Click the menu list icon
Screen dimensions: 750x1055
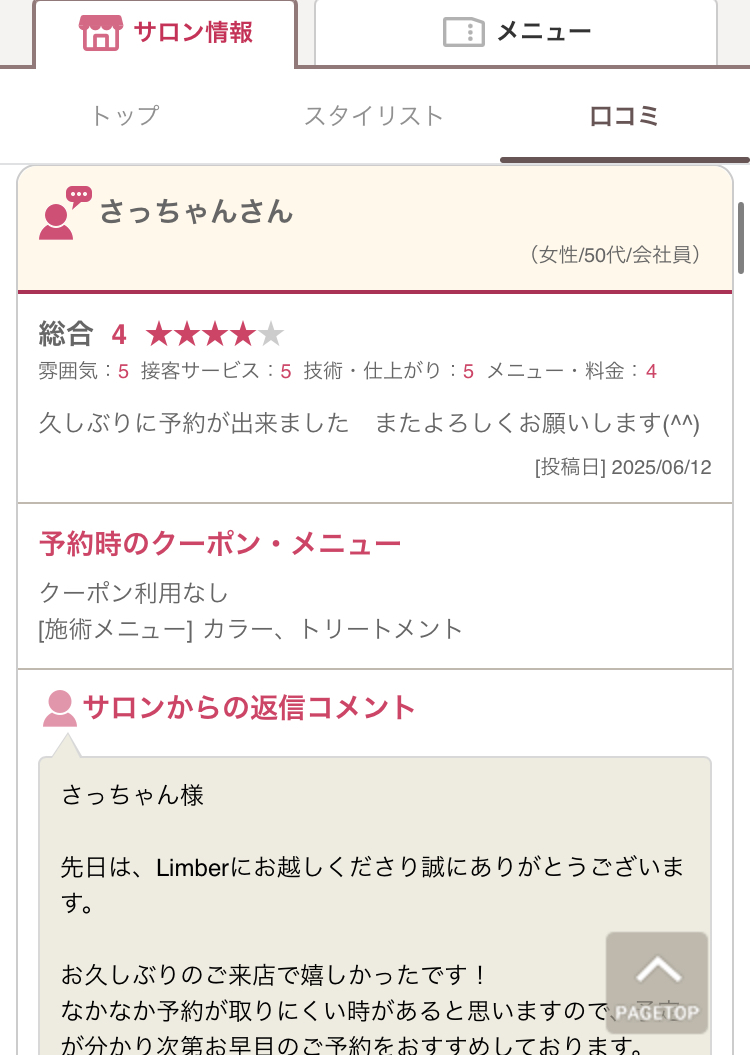pos(463,32)
